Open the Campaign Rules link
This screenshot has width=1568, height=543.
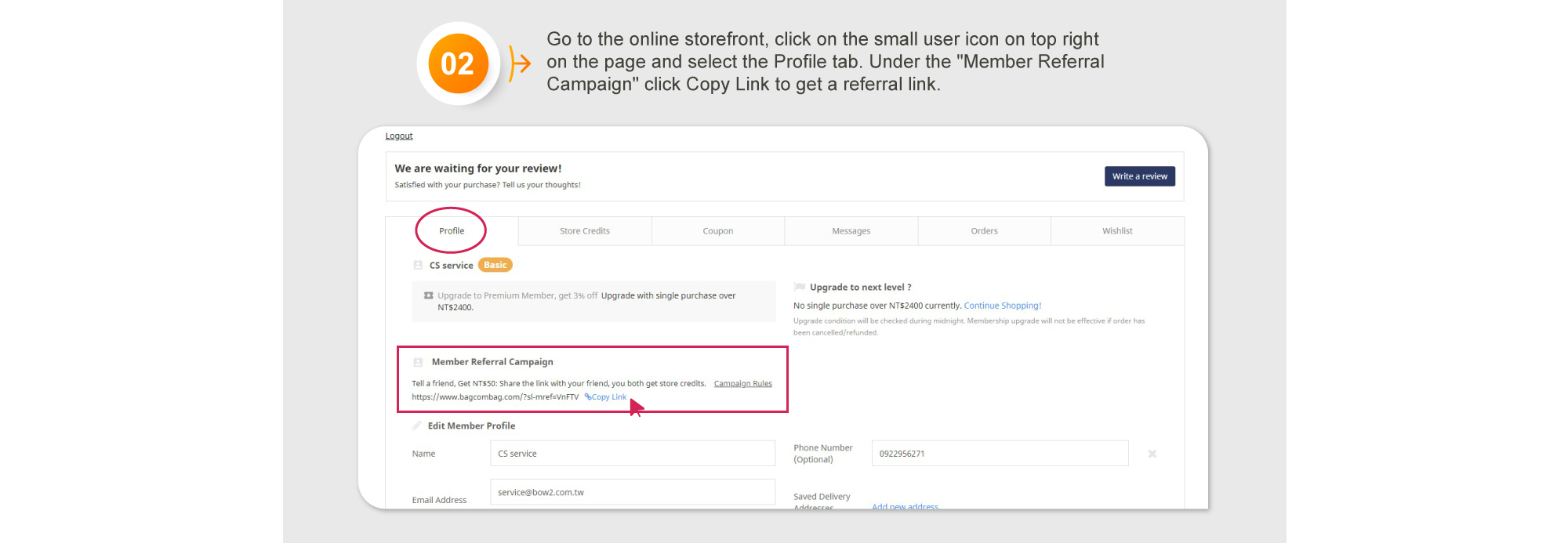coord(742,384)
